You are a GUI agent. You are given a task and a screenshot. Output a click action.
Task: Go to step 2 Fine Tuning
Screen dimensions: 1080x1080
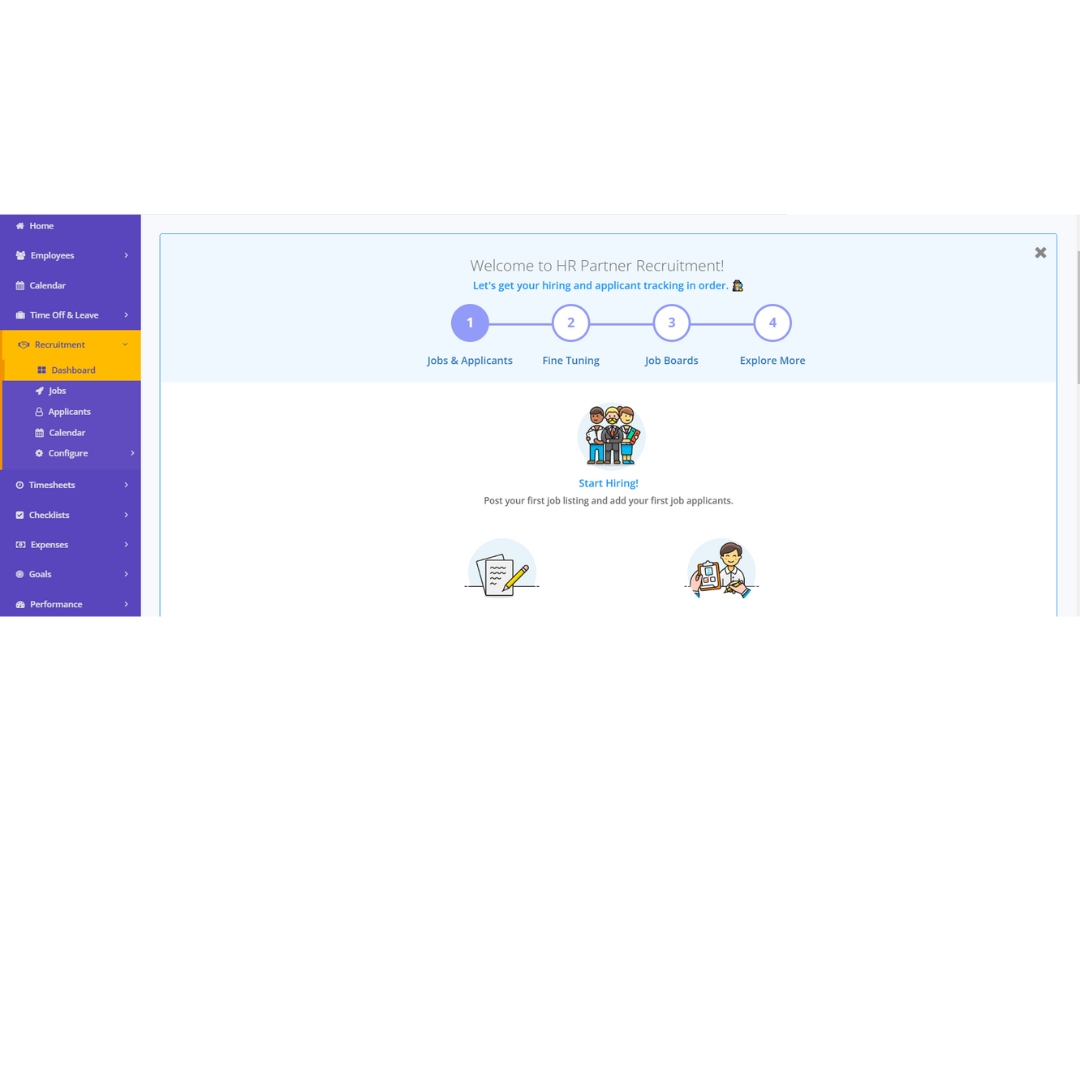click(x=571, y=323)
